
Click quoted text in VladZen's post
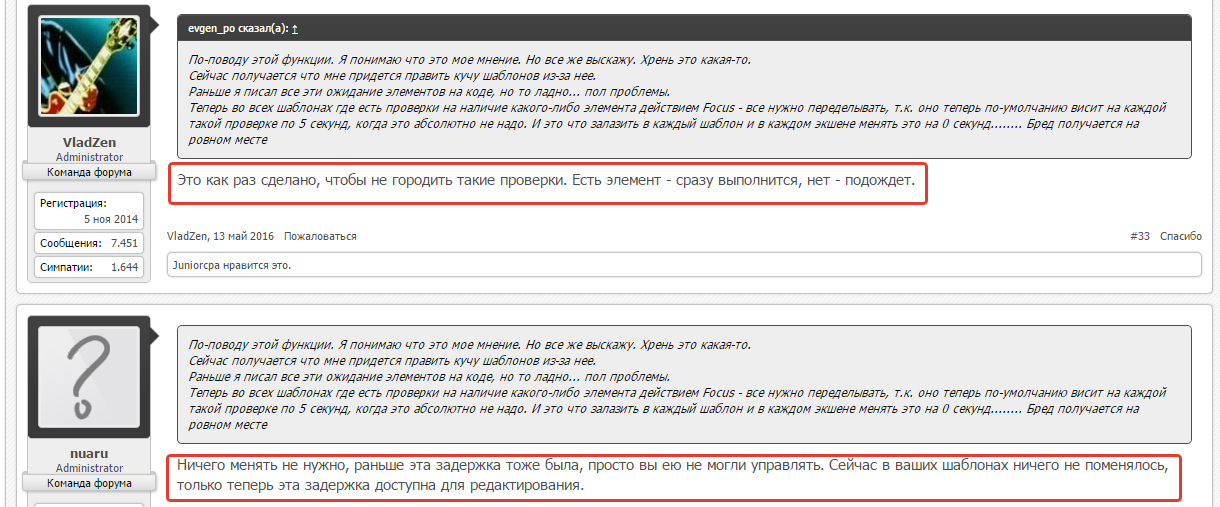coord(685,100)
